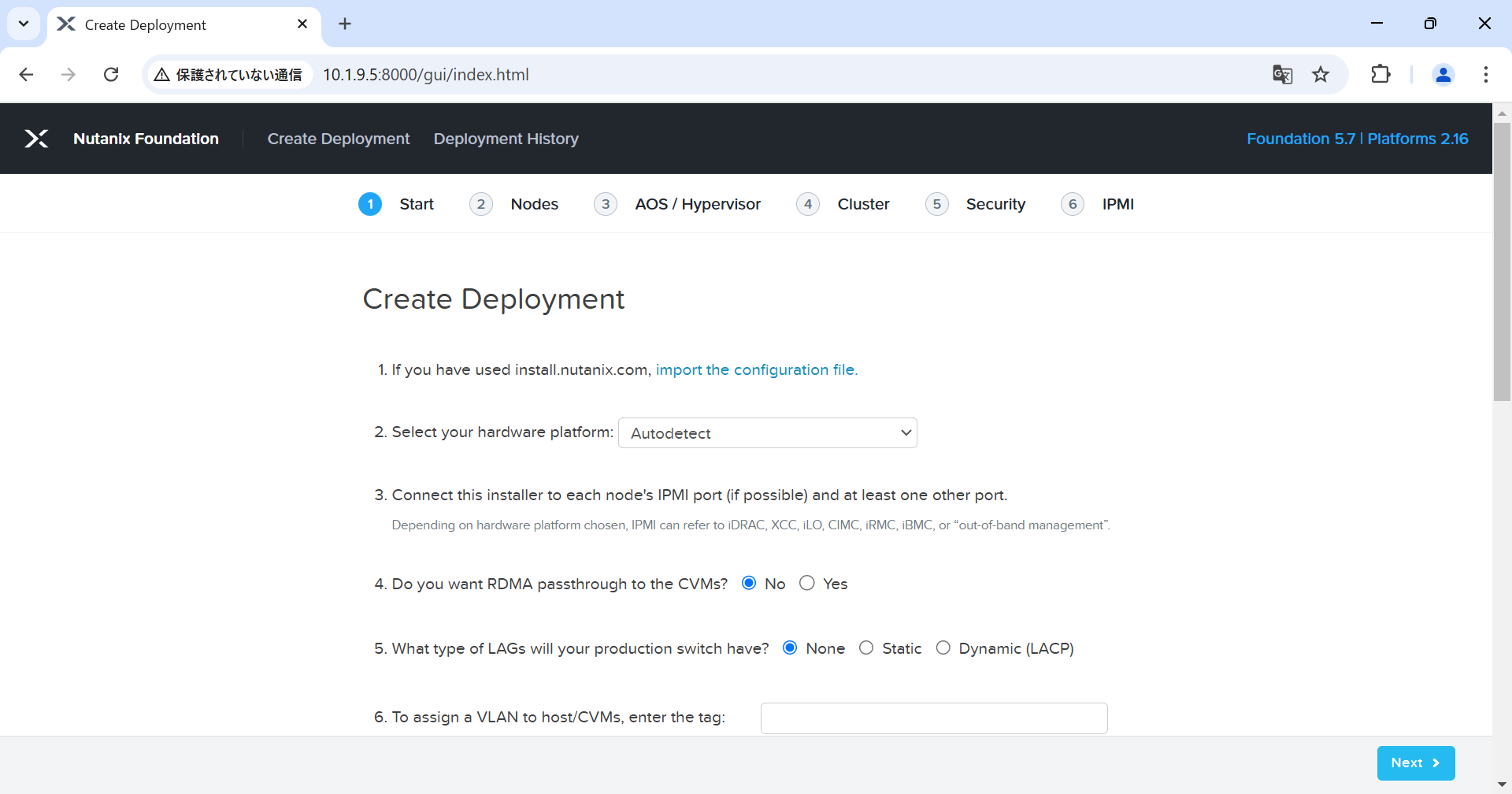This screenshot has height=794, width=1512.
Task: Open the Google Translate page icon
Action: click(x=1282, y=75)
